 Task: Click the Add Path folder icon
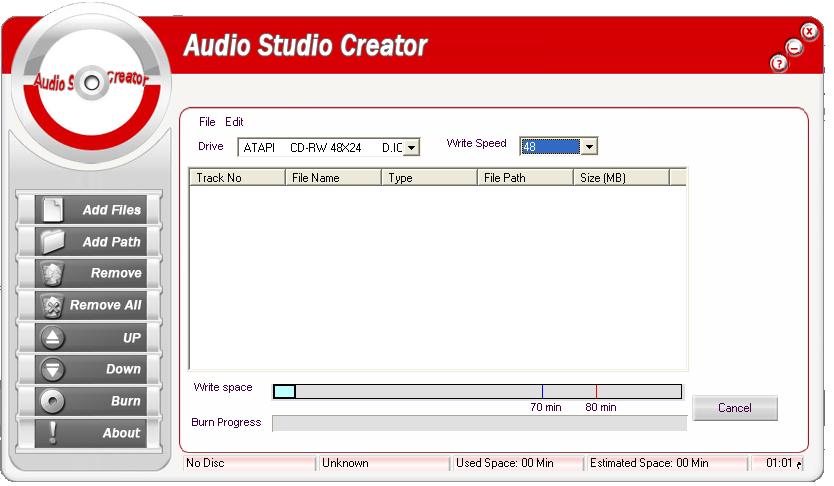pyautogui.click(x=53, y=241)
